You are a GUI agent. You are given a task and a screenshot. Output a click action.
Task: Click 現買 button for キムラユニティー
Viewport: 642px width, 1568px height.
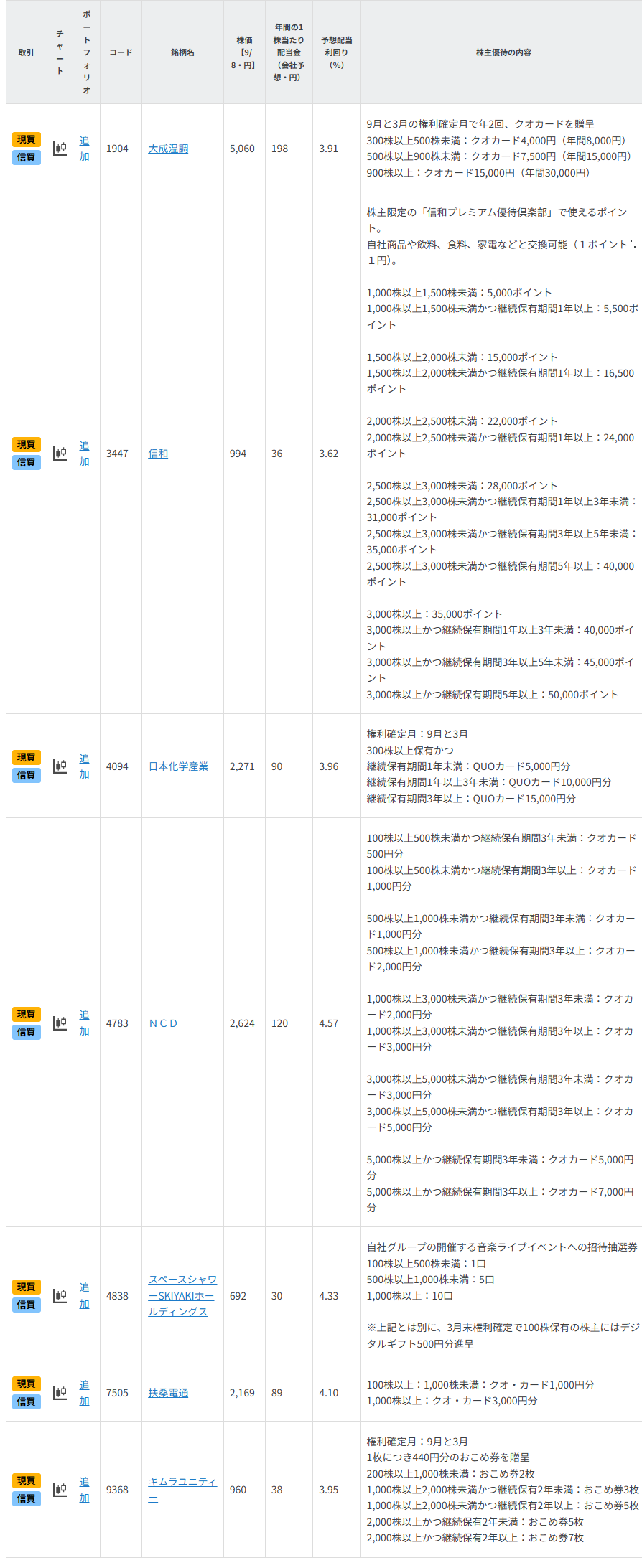click(x=27, y=1480)
